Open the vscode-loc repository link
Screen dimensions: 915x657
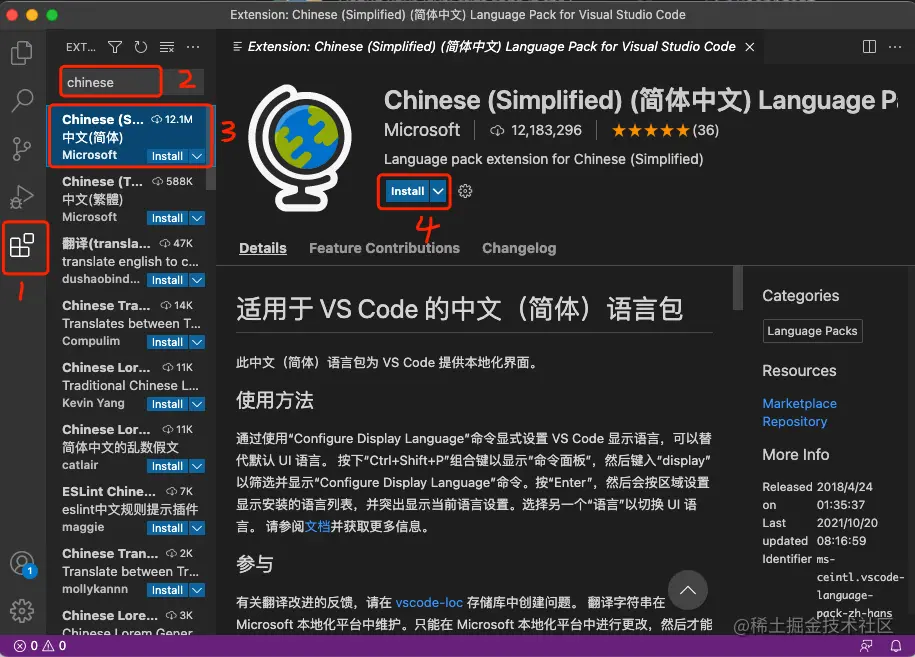pos(429,602)
